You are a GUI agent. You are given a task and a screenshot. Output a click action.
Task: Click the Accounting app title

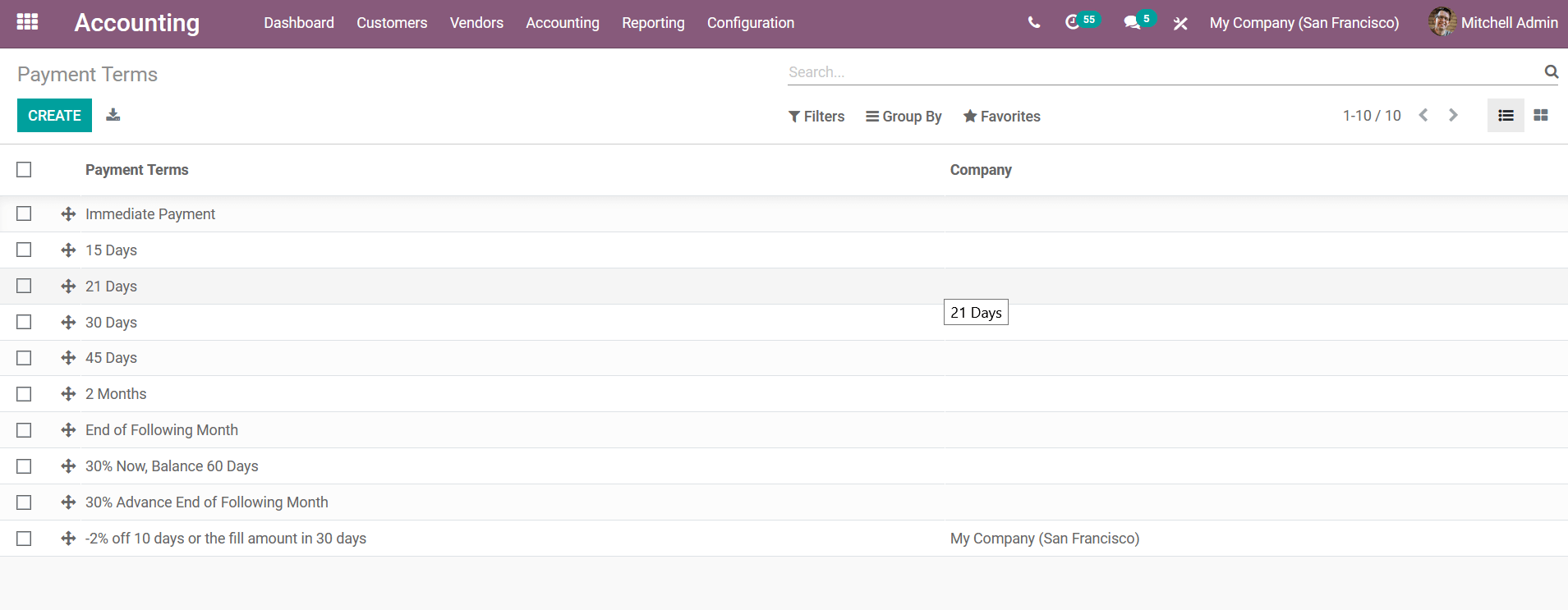[137, 23]
